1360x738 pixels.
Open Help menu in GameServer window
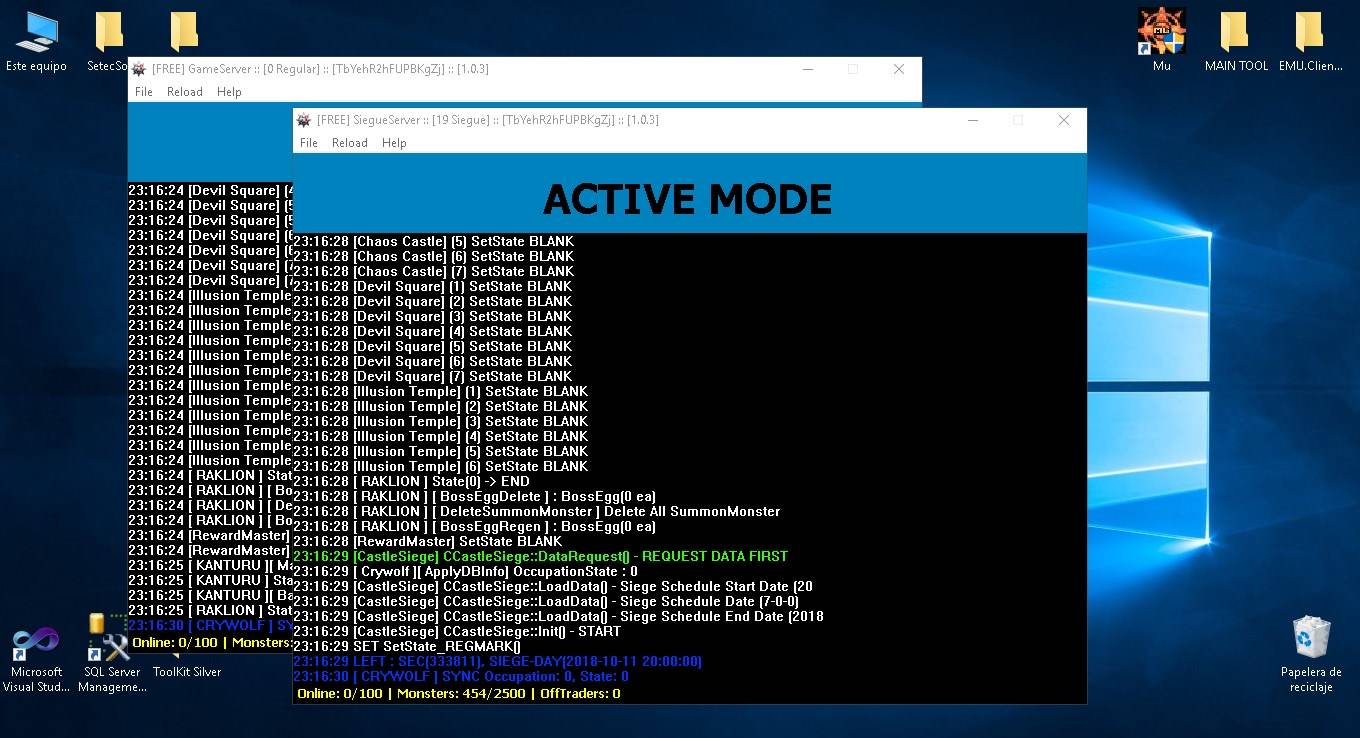pos(229,92)
